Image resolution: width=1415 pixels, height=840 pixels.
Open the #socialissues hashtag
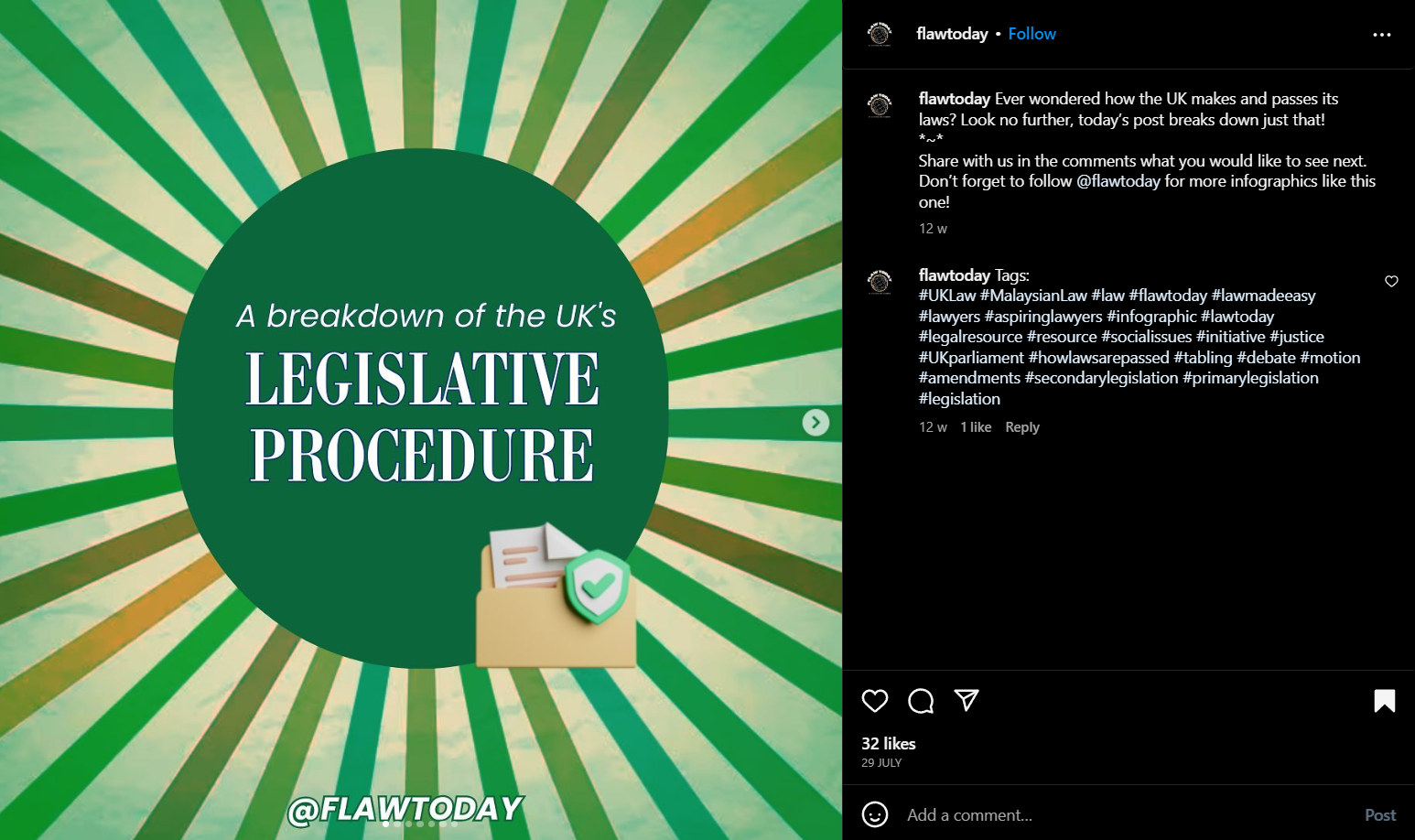coord(1147,337)
